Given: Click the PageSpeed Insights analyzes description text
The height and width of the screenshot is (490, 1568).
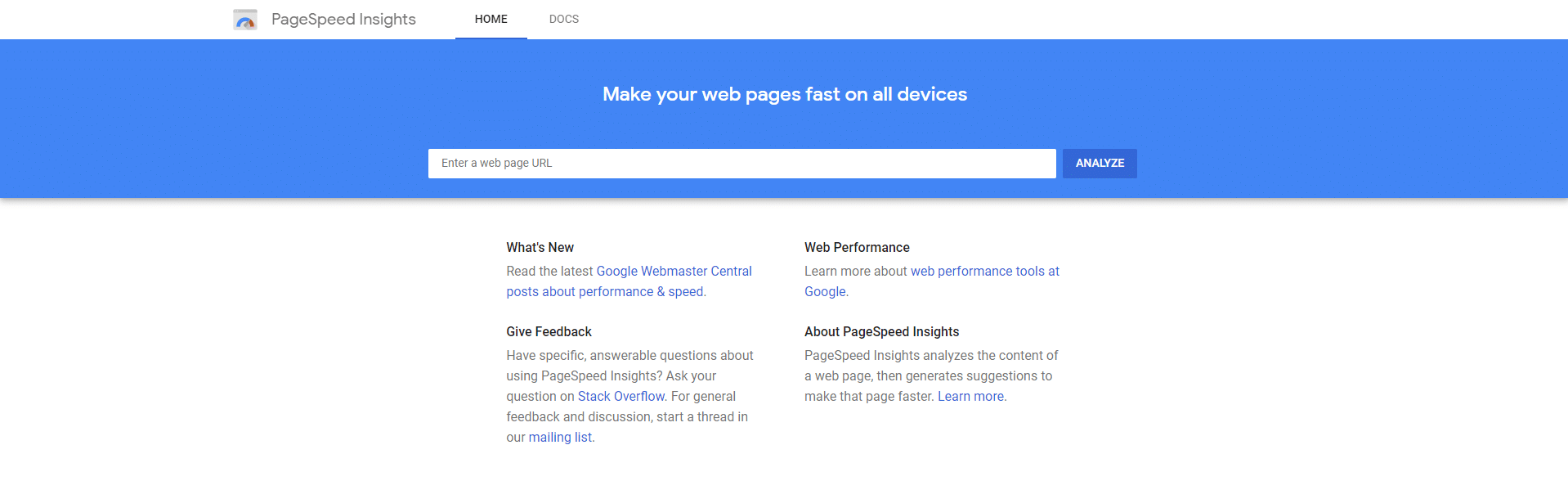Looking at the screenshot, I should click(x=931, y=375).
